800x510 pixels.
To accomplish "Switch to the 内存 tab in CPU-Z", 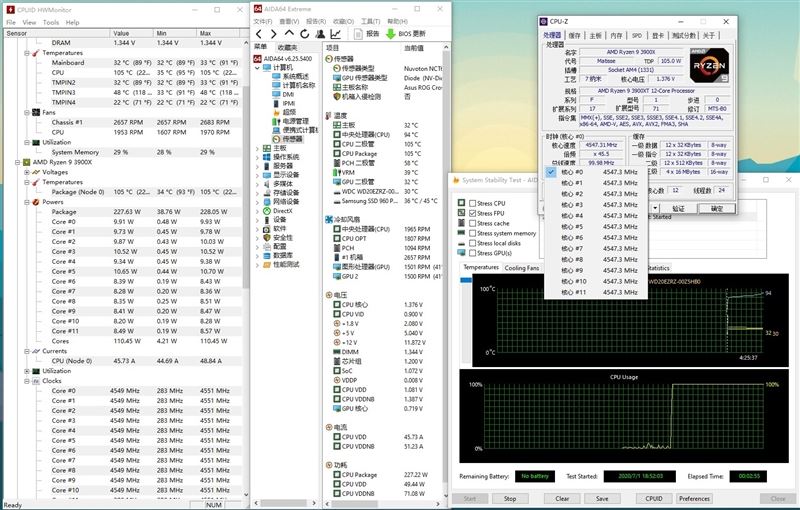I will 616,35.
